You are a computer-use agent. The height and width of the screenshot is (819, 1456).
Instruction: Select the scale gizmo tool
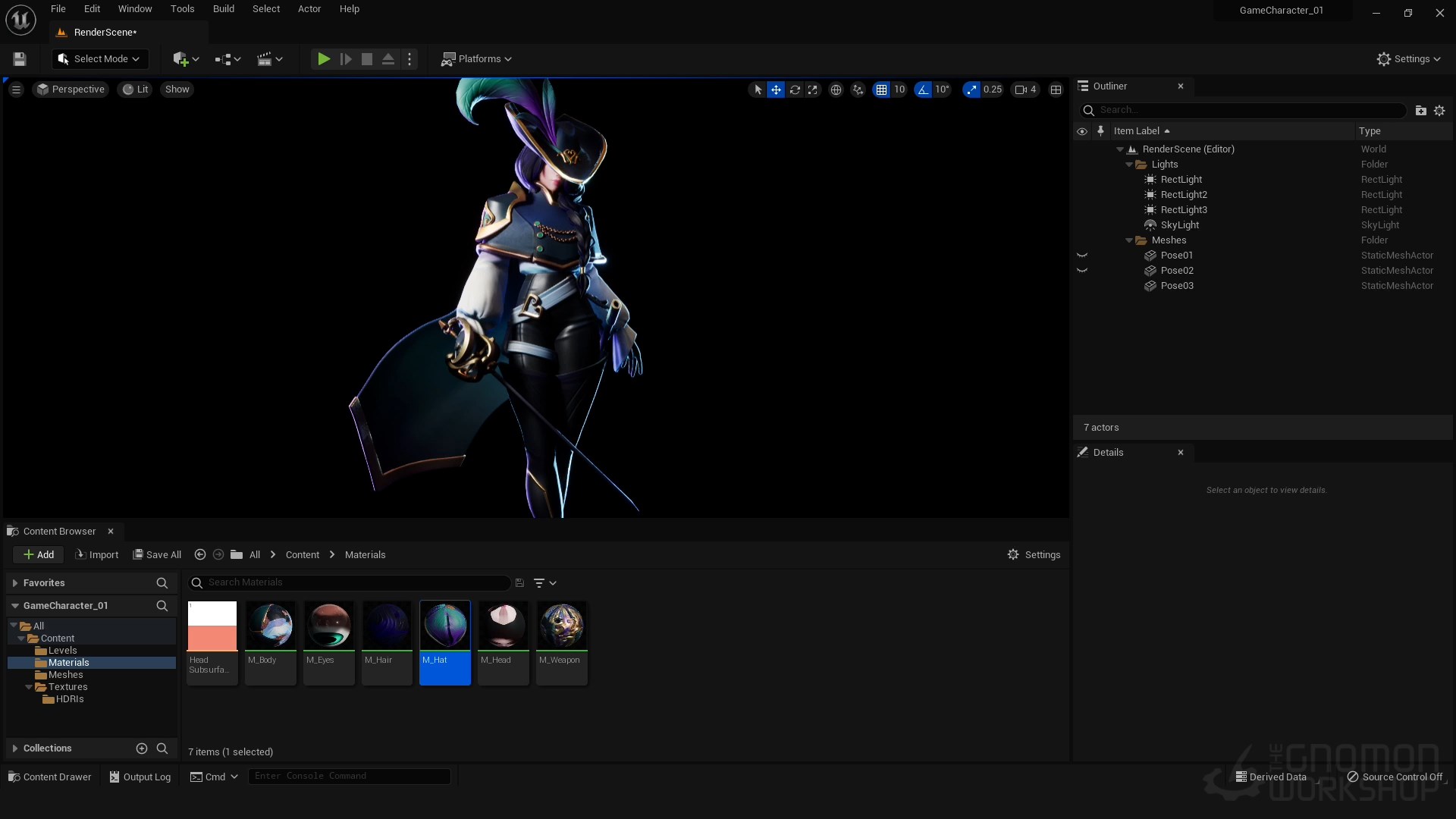click(x=812, y=89)
